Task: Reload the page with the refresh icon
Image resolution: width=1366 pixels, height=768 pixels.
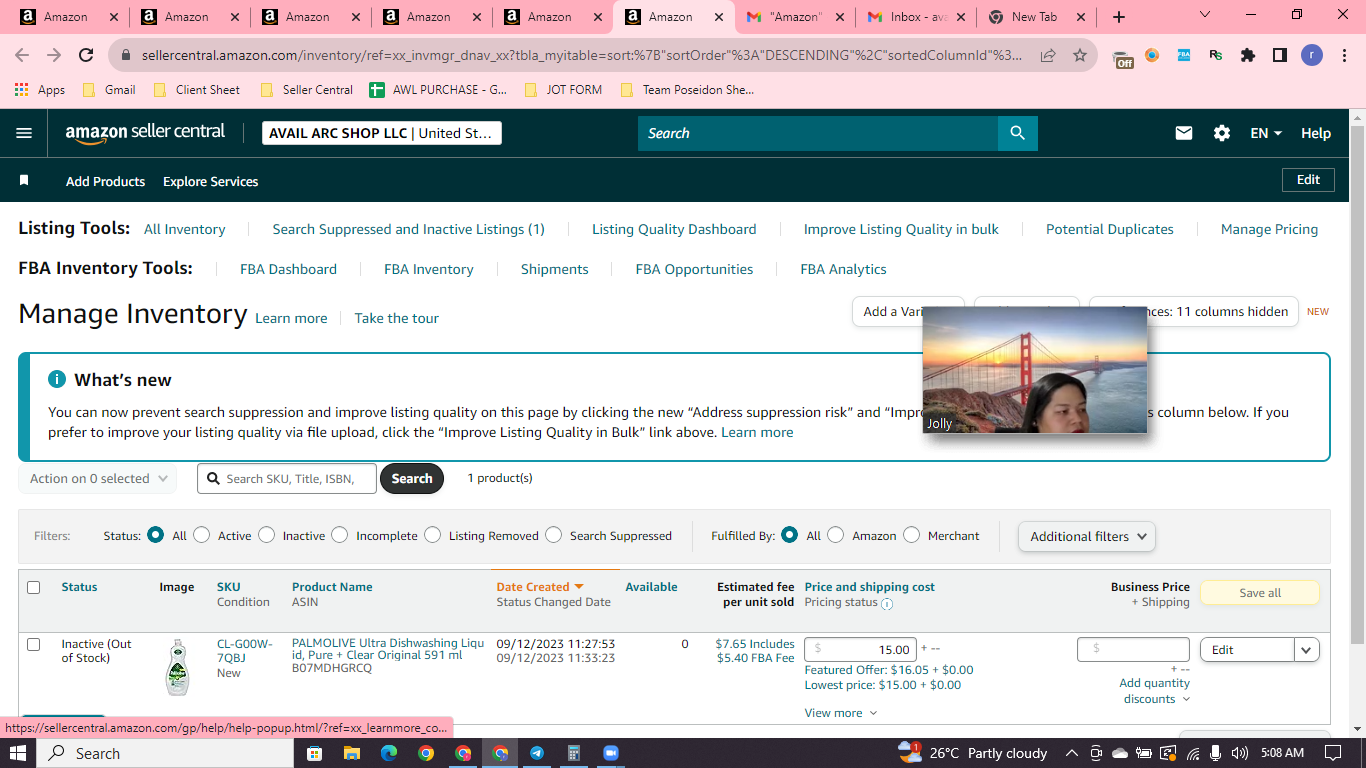Action: (86, 56)
